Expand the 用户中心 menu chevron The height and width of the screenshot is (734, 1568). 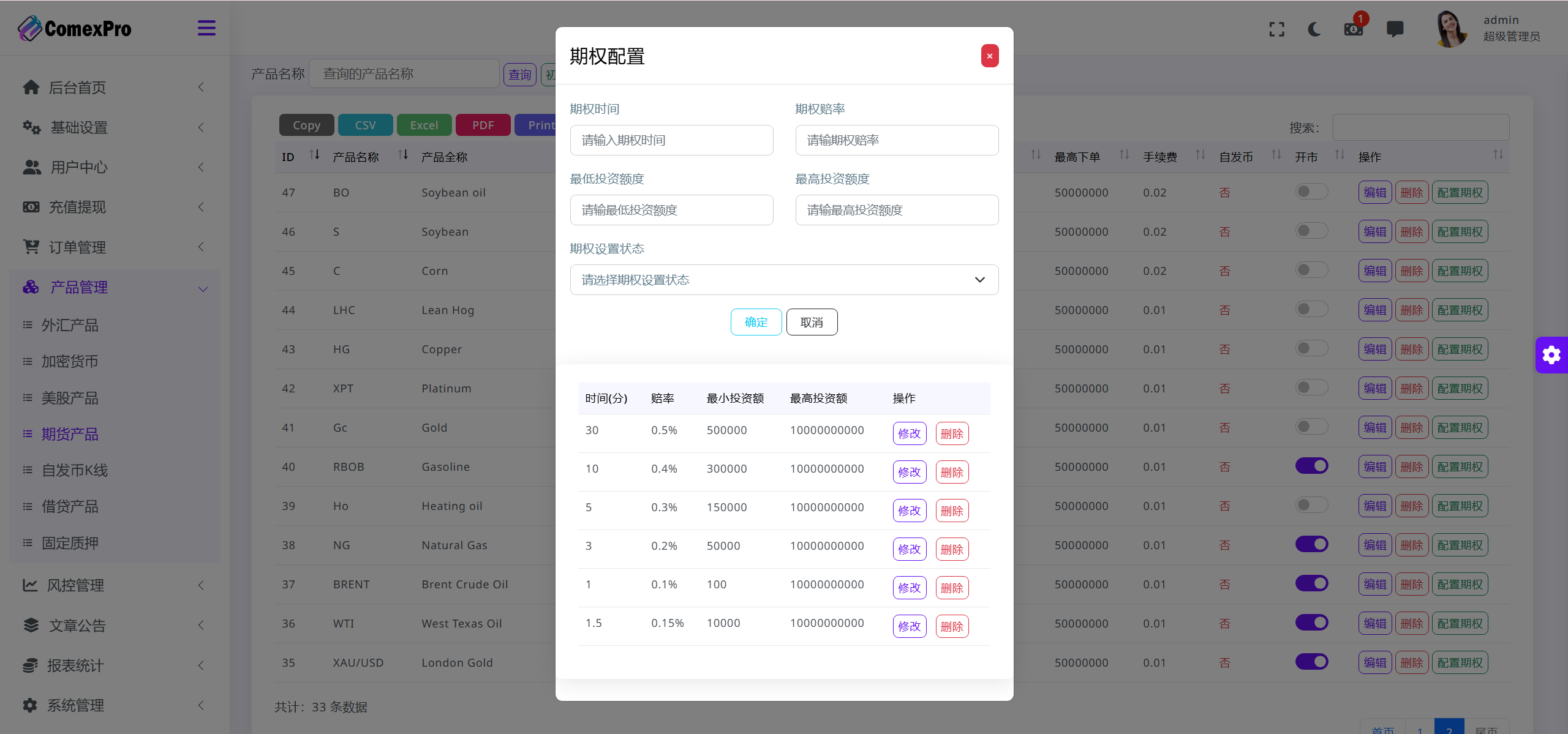201,167
